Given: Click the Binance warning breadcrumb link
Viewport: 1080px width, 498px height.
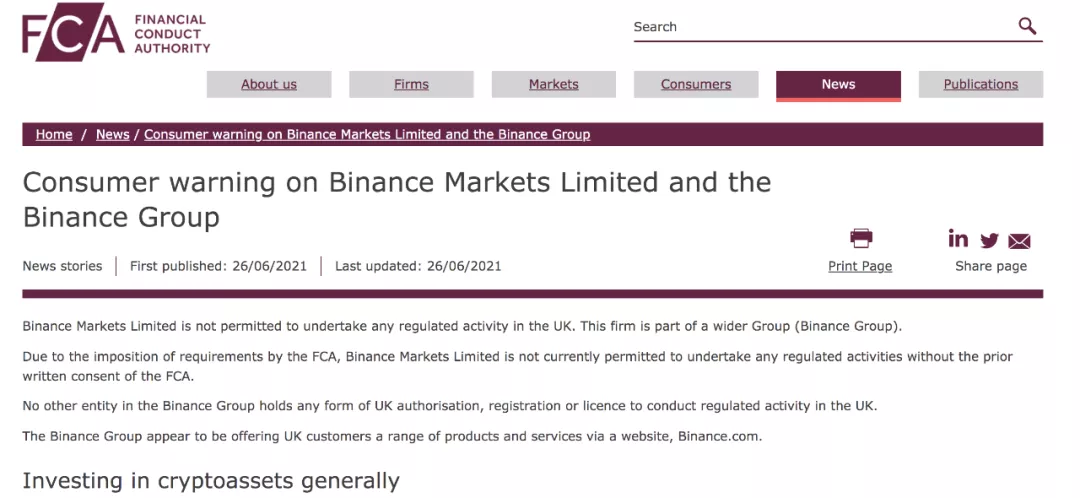Looking at the screenshot, I should (367, 134).
